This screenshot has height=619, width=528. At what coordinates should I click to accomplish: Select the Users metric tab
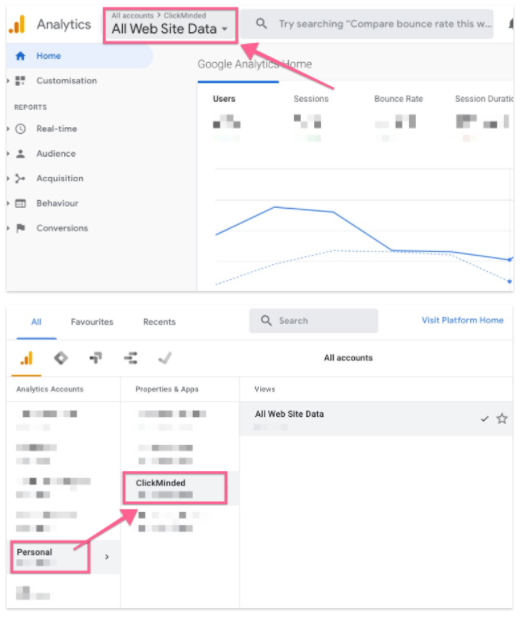coord(224,99)
